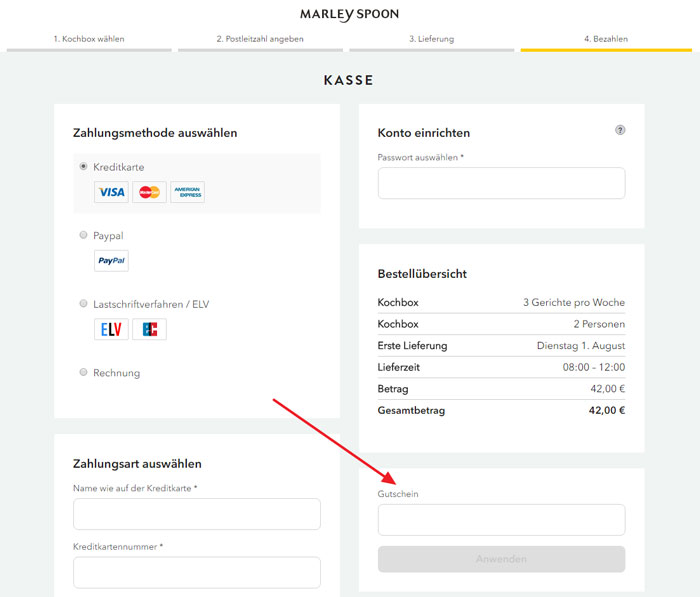
Task: Click the 2 Personen value
Action: point(599,324)
